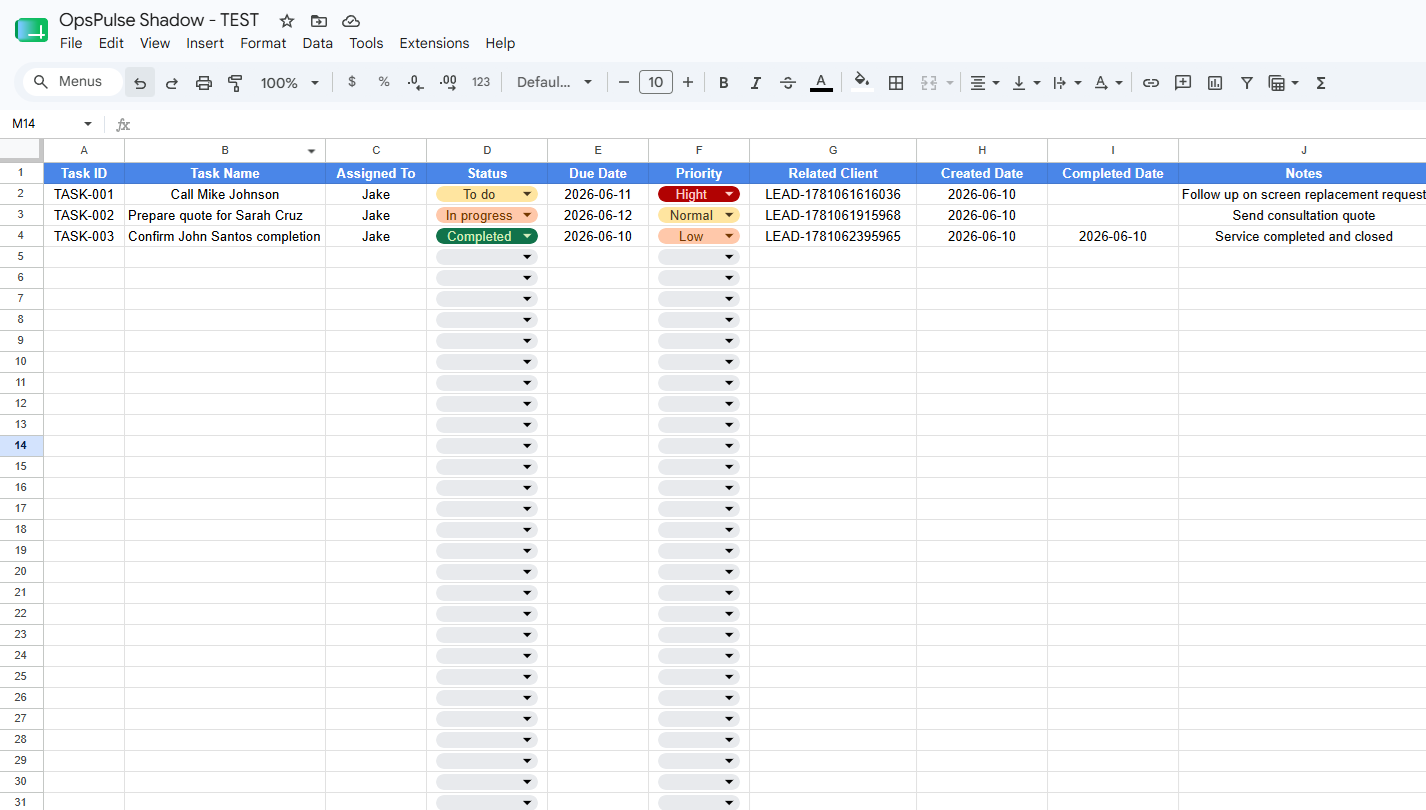Rename the document title OpsPulse Shadow - TEST
This screenshot has width=1426, height=810.
[159, 20]
